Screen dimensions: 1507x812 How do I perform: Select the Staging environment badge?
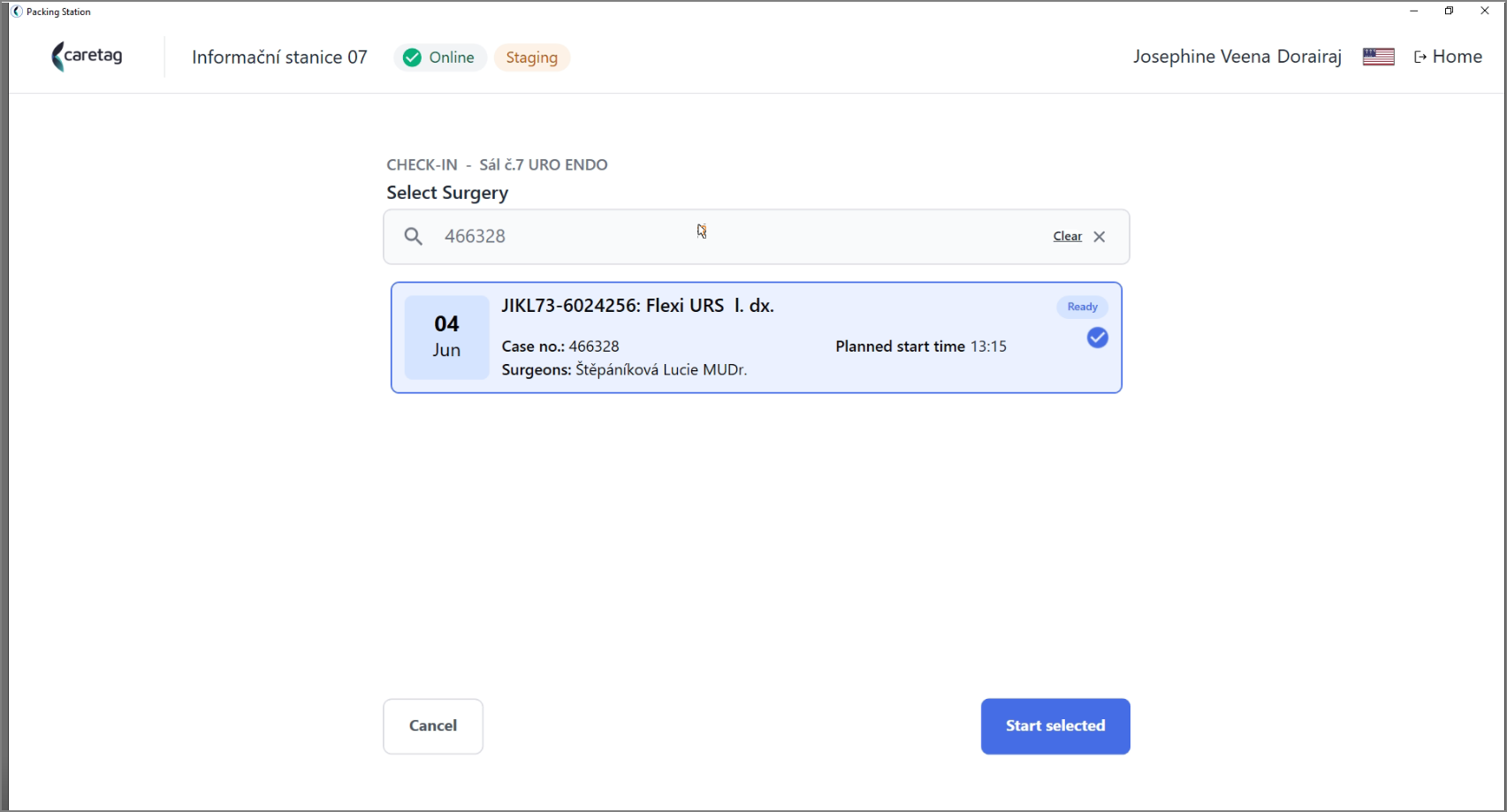click(x=531, y=57)
